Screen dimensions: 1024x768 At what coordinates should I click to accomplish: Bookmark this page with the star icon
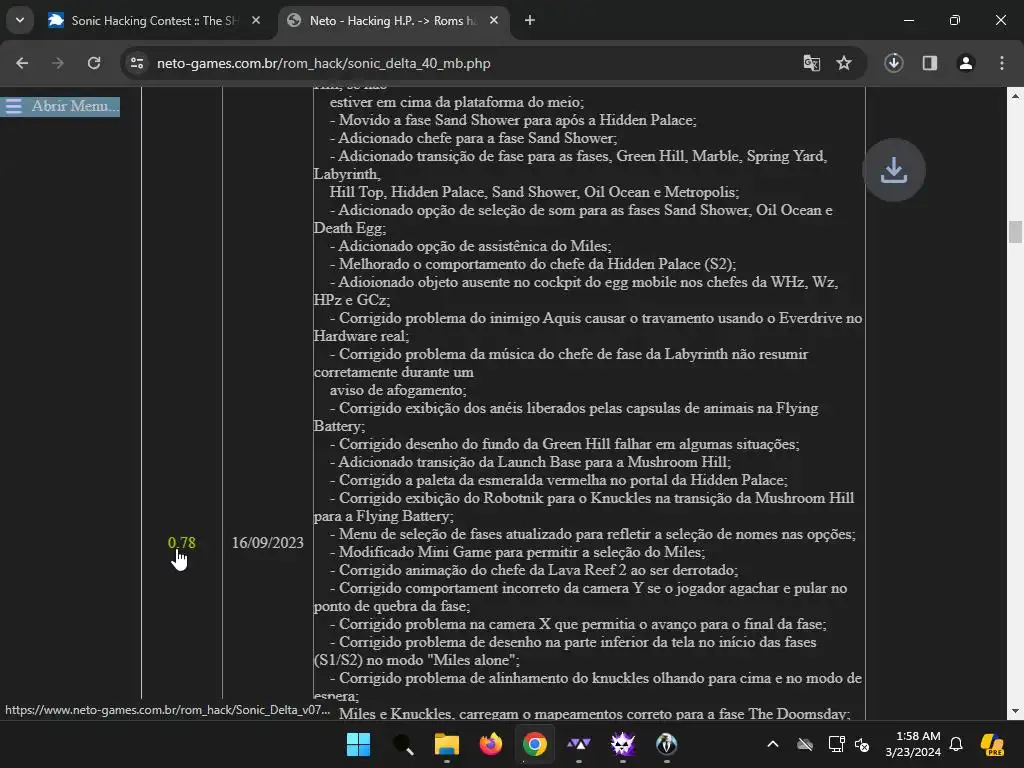844,63
